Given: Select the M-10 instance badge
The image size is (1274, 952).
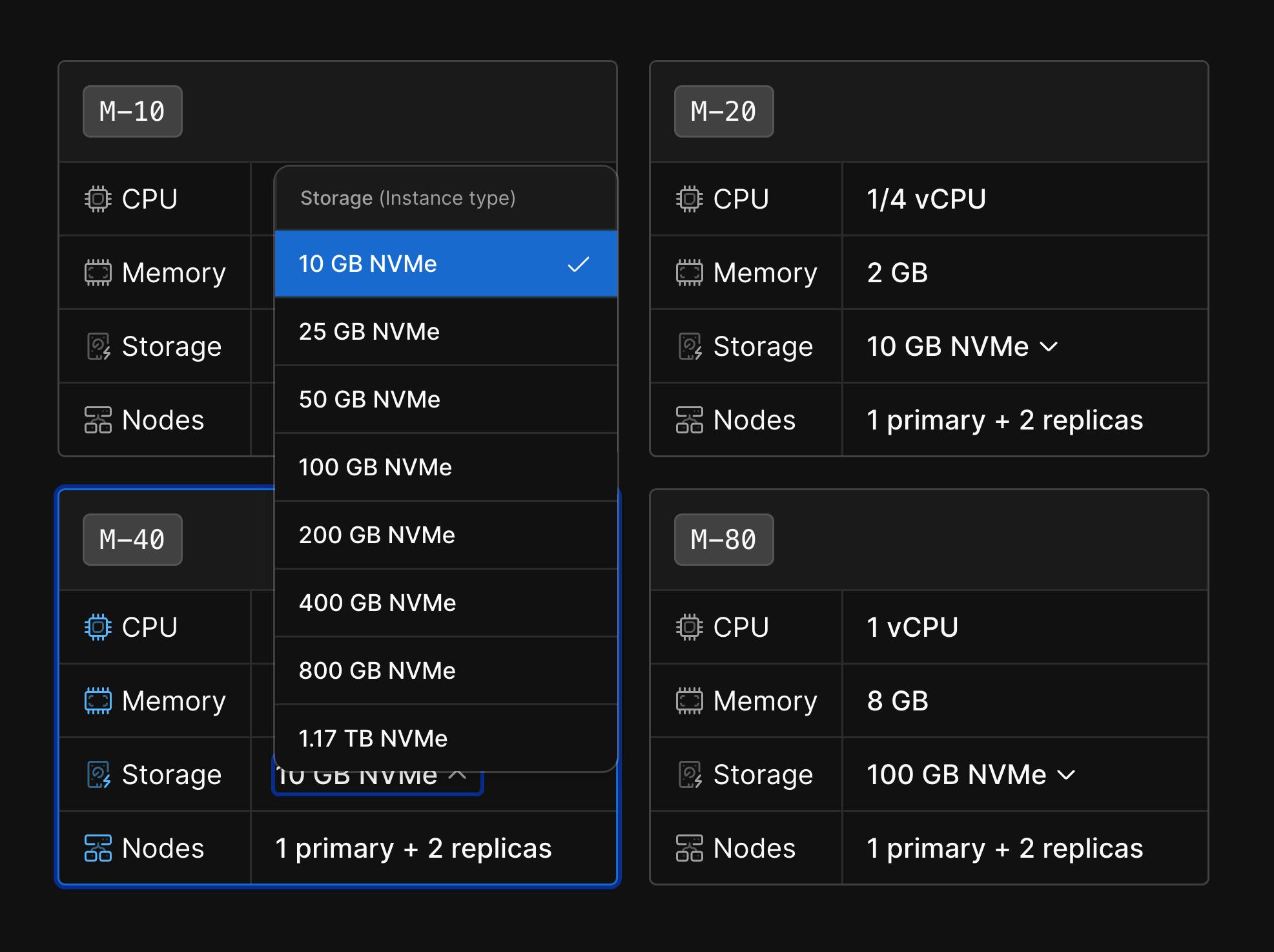Looking at the screenshot, I should pyautogui.click(x=132, y=111).
